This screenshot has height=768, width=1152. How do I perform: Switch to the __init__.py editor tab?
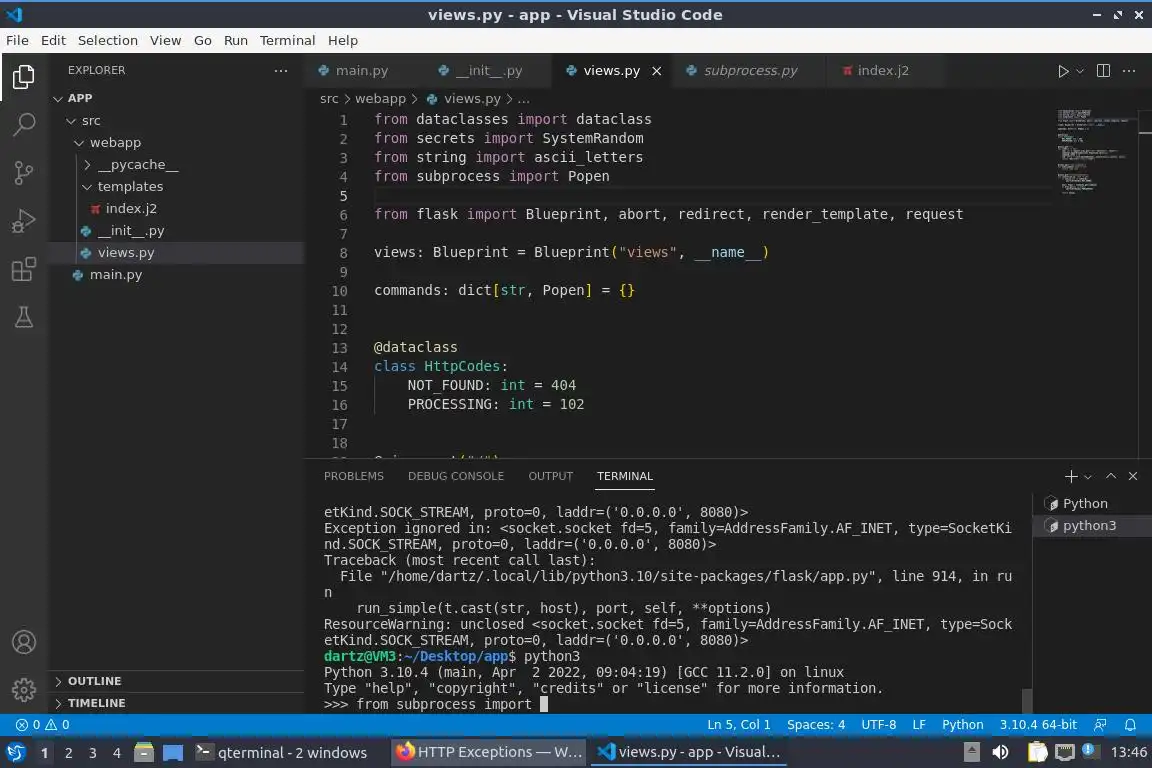(490, 71)
